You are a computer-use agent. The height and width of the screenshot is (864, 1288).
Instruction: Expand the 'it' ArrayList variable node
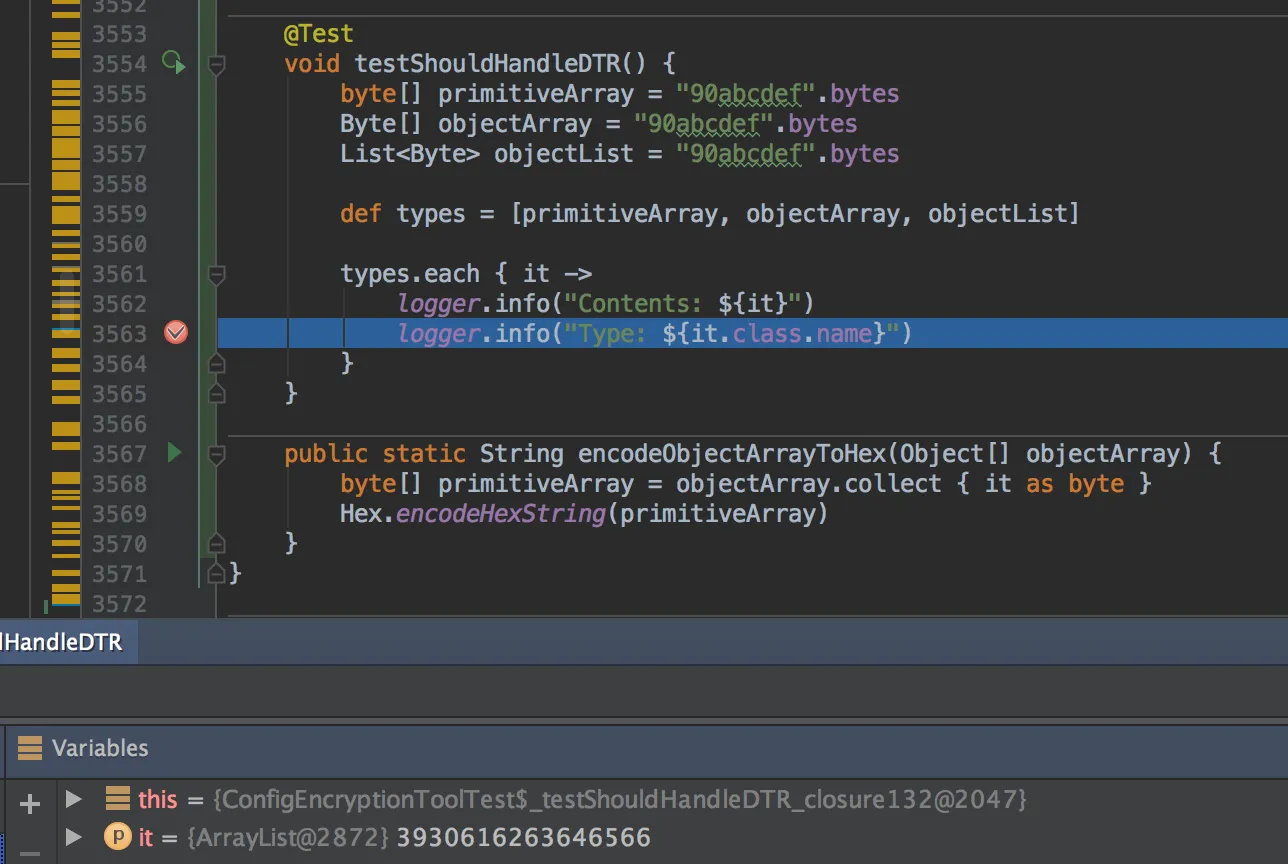point(73,836)
